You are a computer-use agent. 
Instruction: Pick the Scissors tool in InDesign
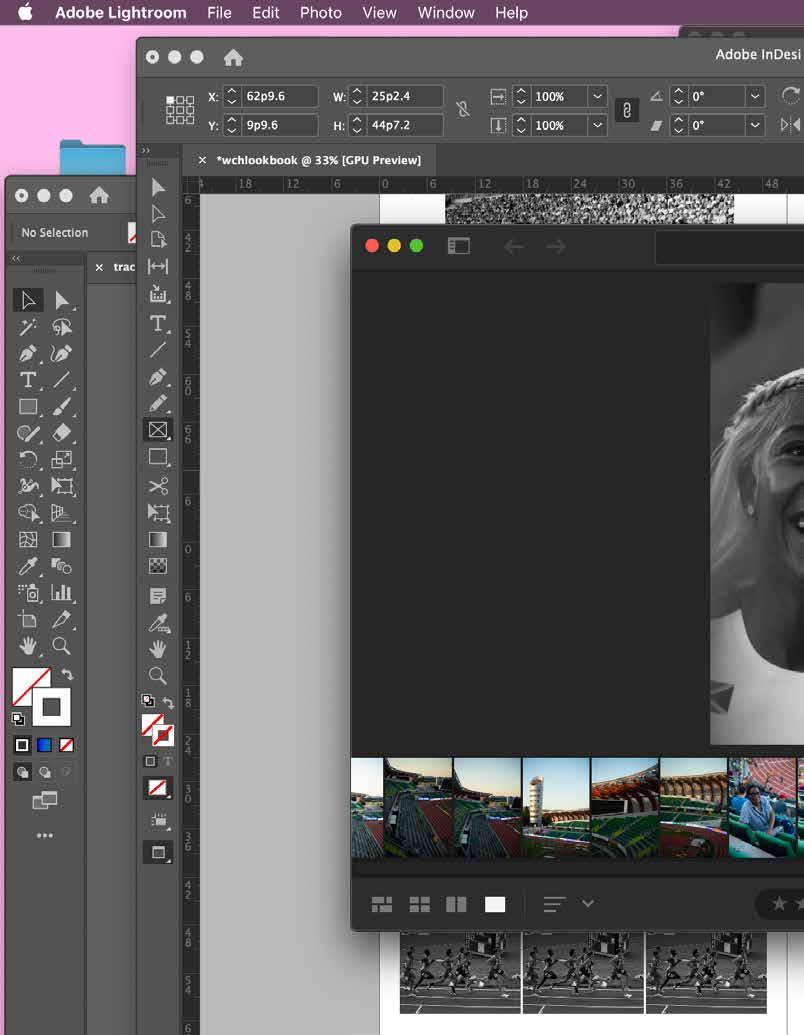(158, 486)
